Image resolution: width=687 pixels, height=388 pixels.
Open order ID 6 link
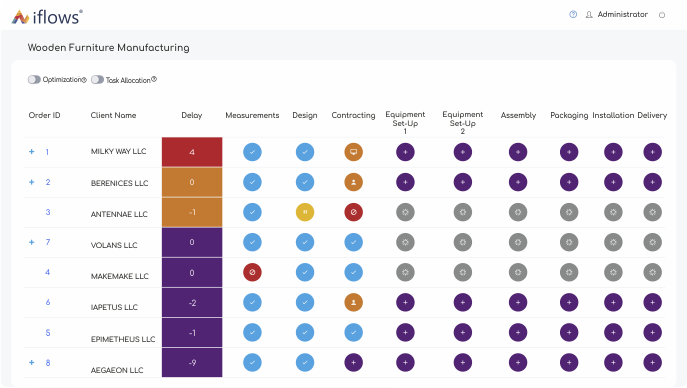48,302
